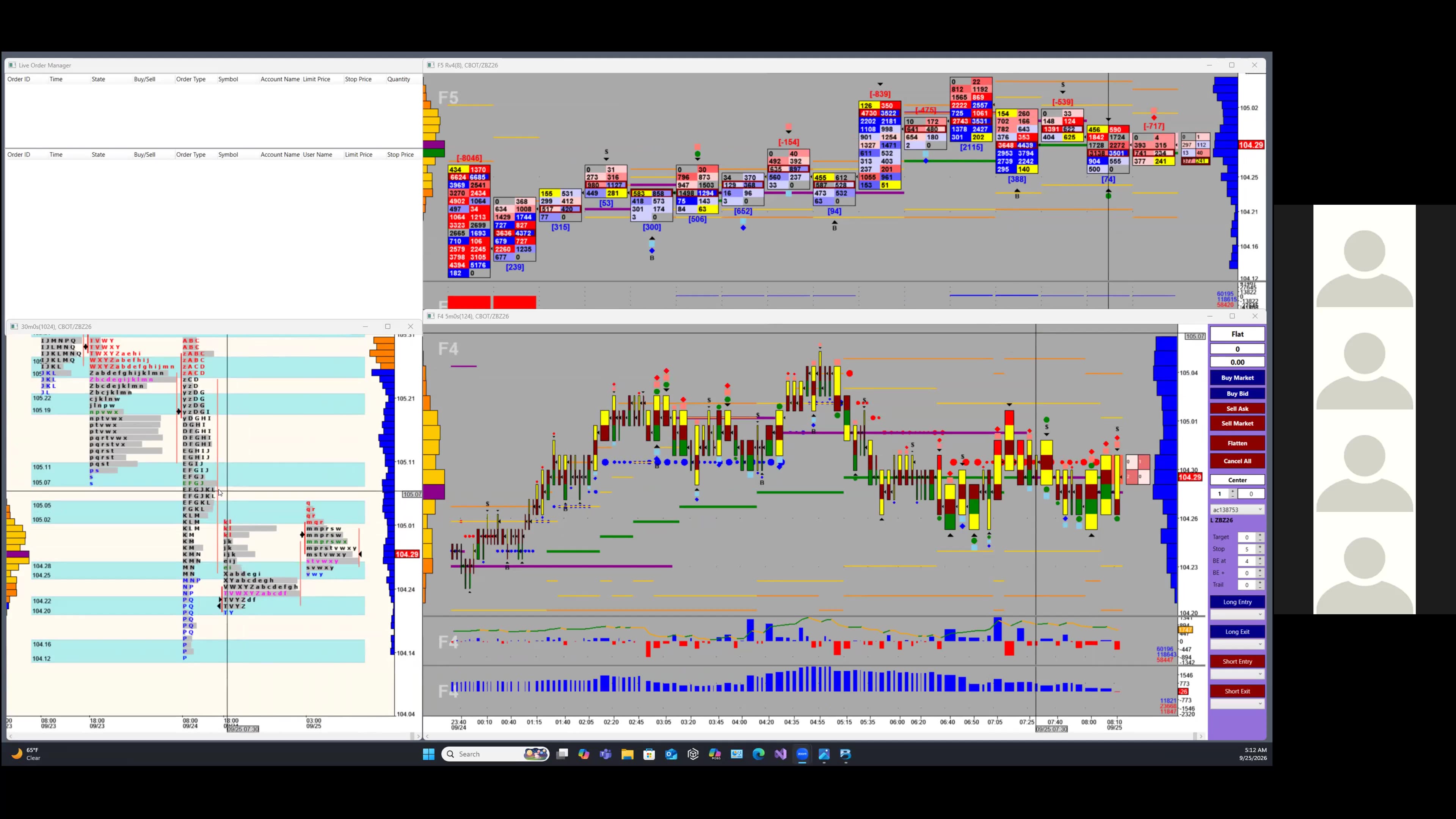The height and width of the screenshot is (819, 1456).
Task: Click the BE at value field
Action: [x=1247, y=561]
